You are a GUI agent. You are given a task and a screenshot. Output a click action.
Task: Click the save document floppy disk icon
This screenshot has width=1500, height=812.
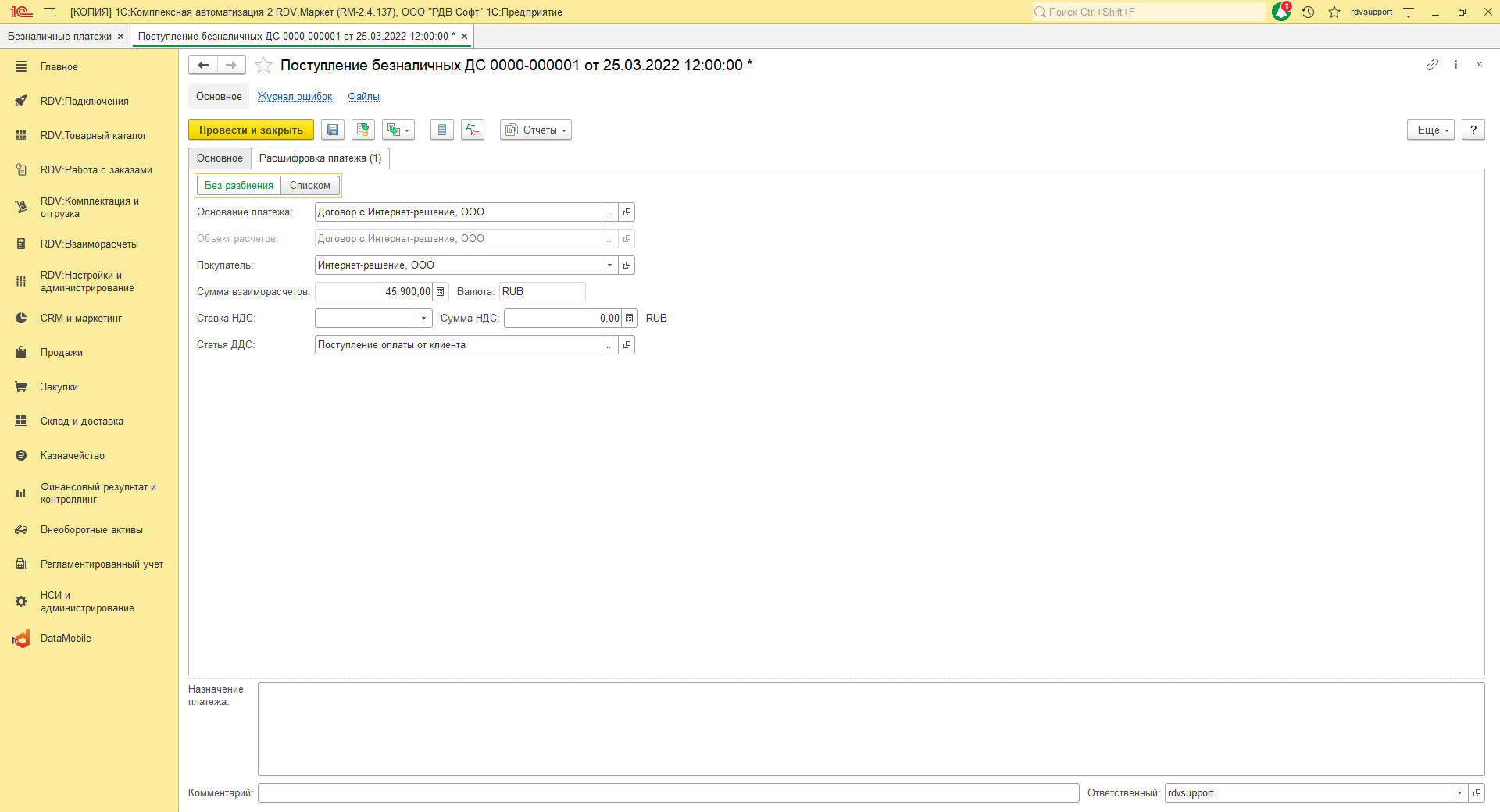click(333, 130)
